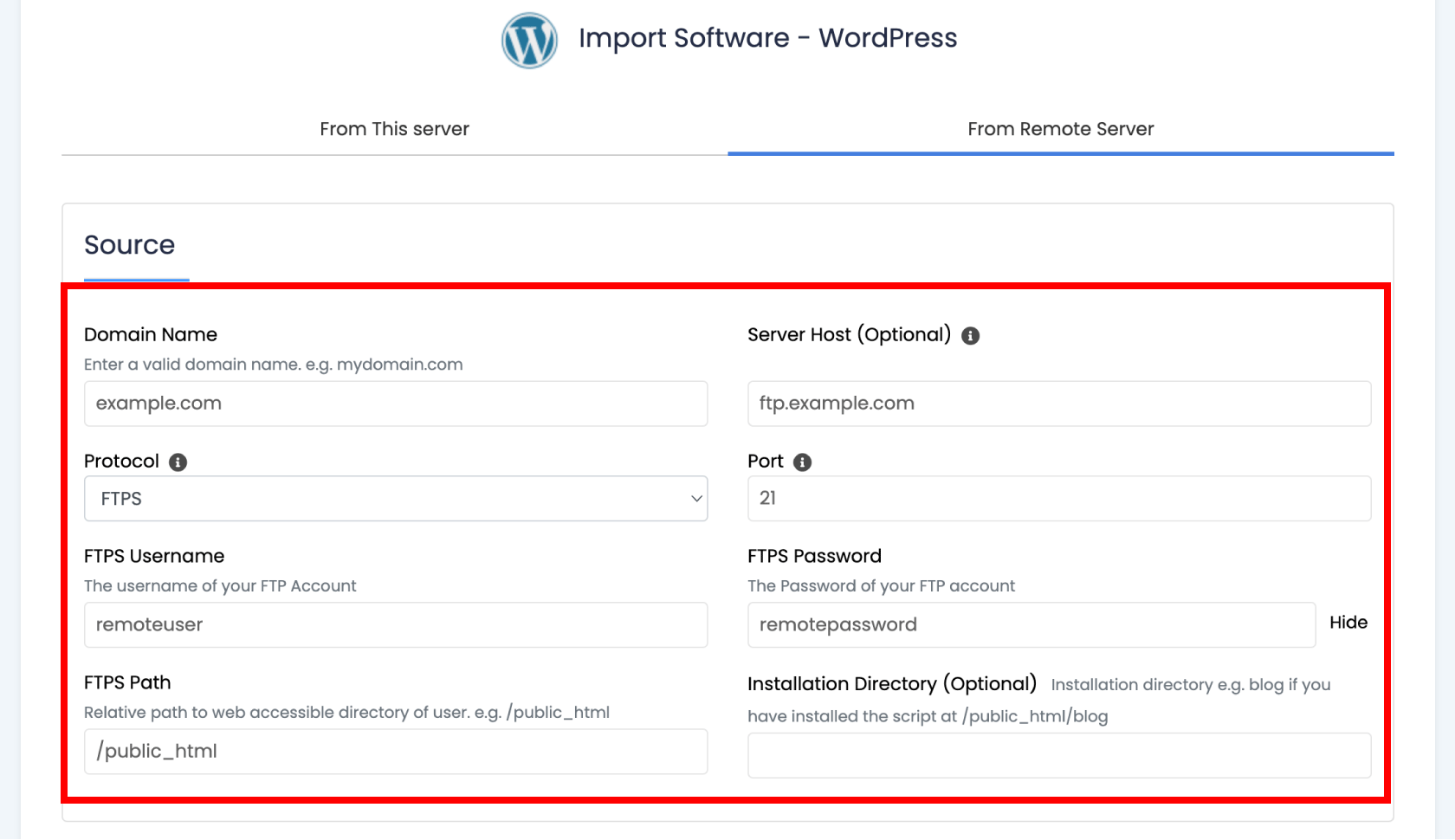This screenshot has height=840, width=1455.
Task: Focus the FTPS Username field
Action: (396, 625)
